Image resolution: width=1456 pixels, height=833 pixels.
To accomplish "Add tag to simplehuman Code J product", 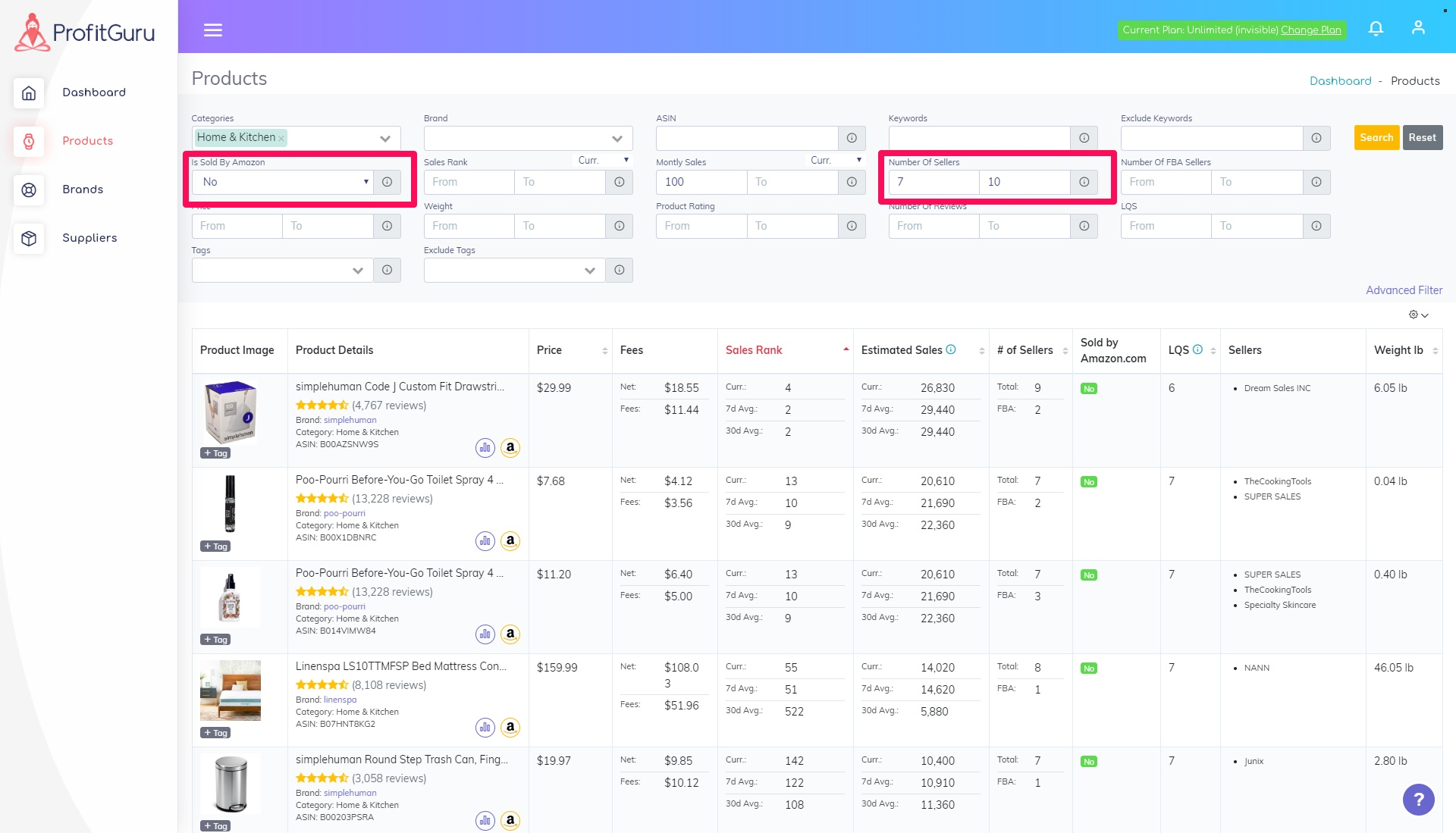I will pos(215,453).
